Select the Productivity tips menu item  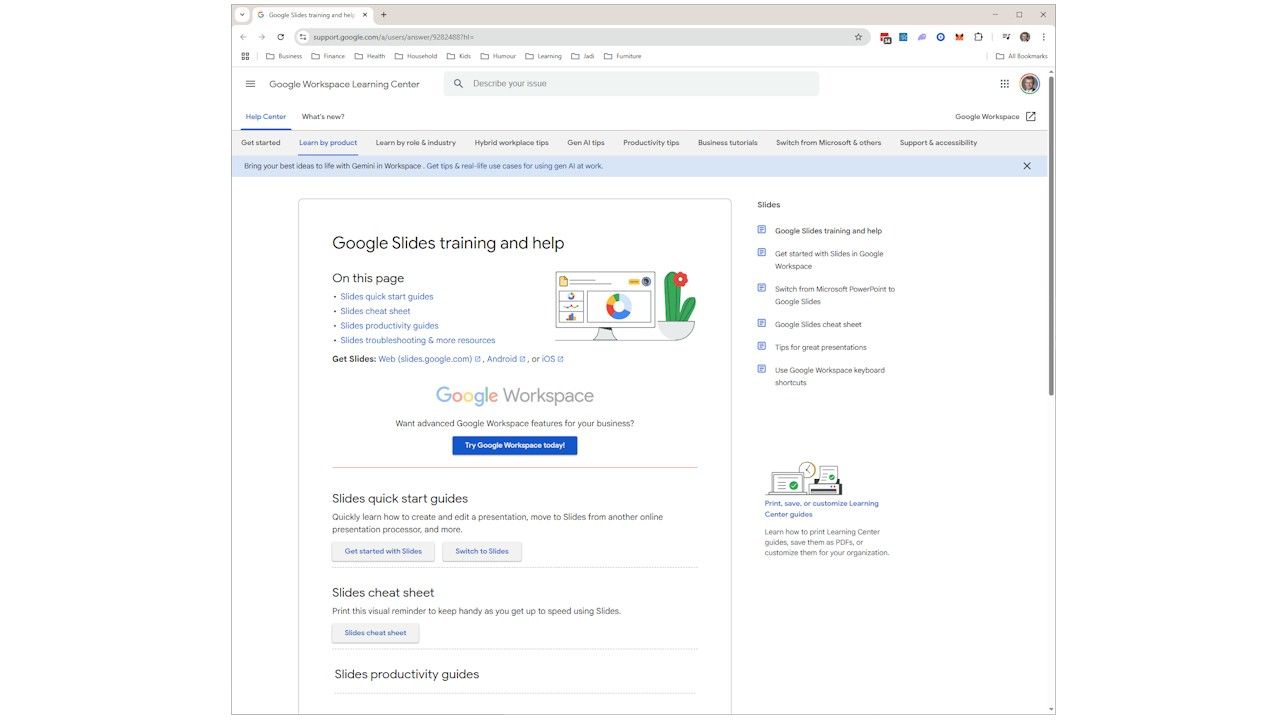coord(651,143)
